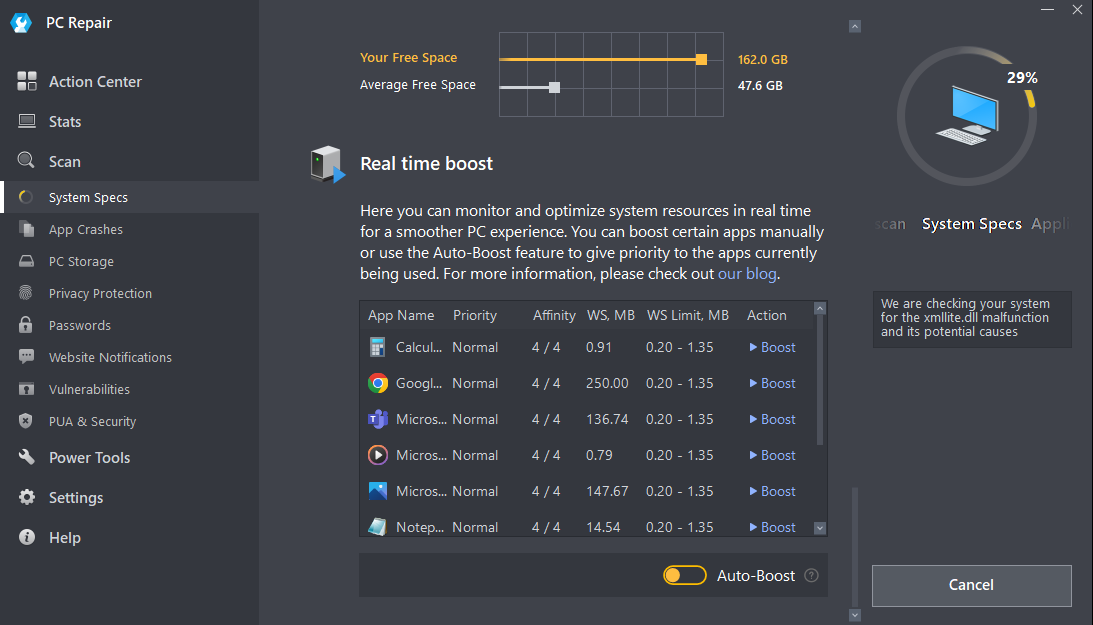Click the Passwords padlock icon
1093x625 pixels.
click(x=26, y=325)
